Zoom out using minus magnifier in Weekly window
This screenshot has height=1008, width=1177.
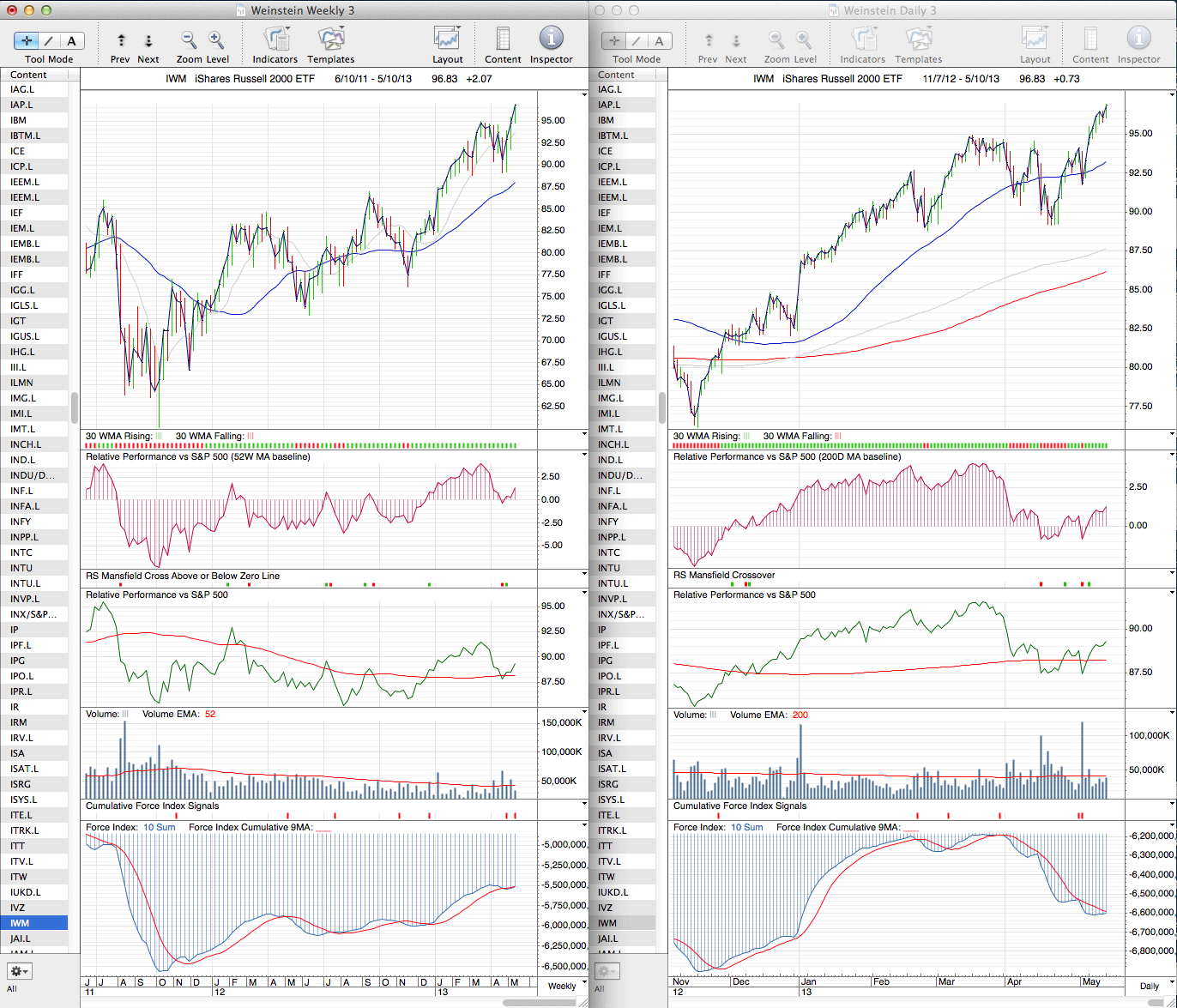[x=189, y=40]
